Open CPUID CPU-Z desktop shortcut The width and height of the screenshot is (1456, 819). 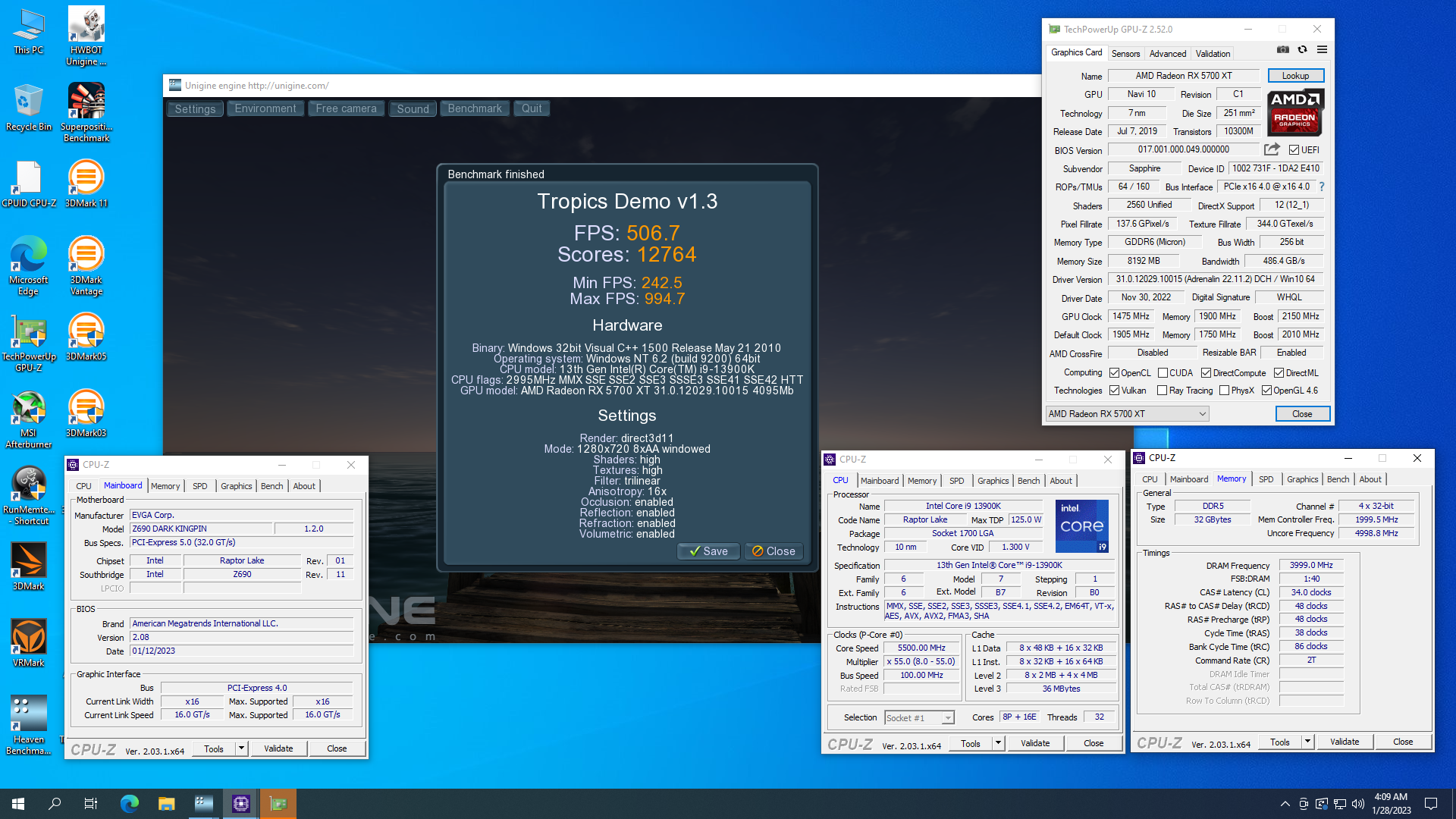pos(28,184)
